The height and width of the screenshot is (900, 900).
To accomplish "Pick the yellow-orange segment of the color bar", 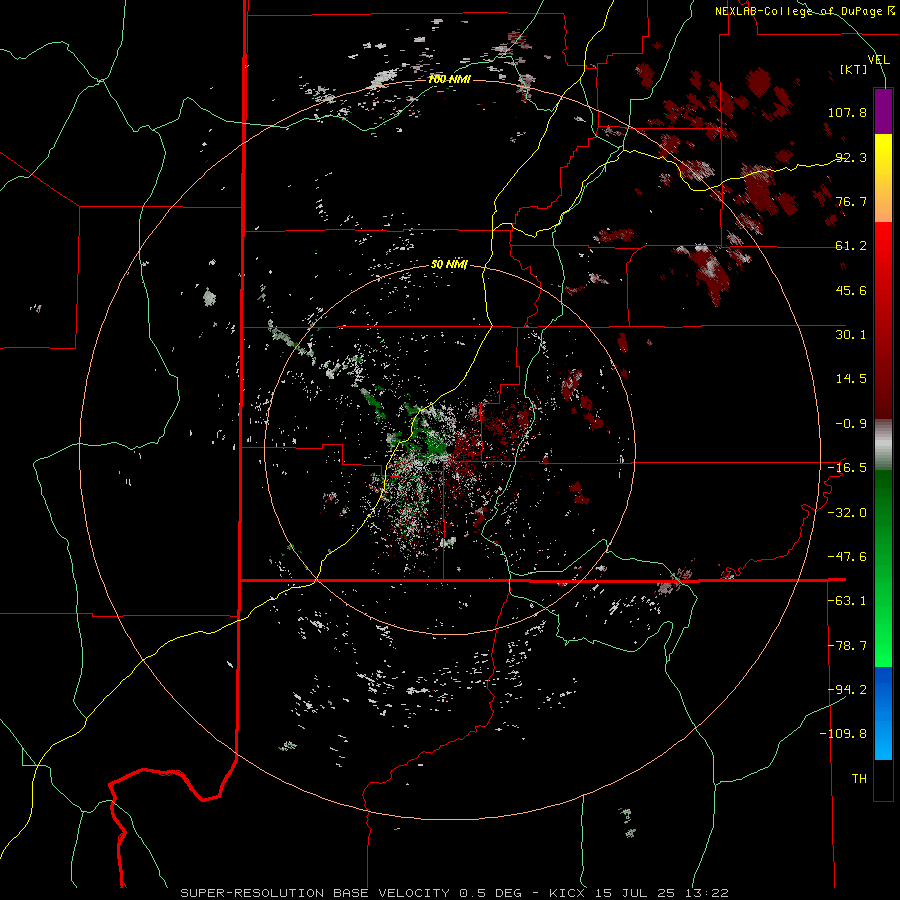I will tap(883, 178).
